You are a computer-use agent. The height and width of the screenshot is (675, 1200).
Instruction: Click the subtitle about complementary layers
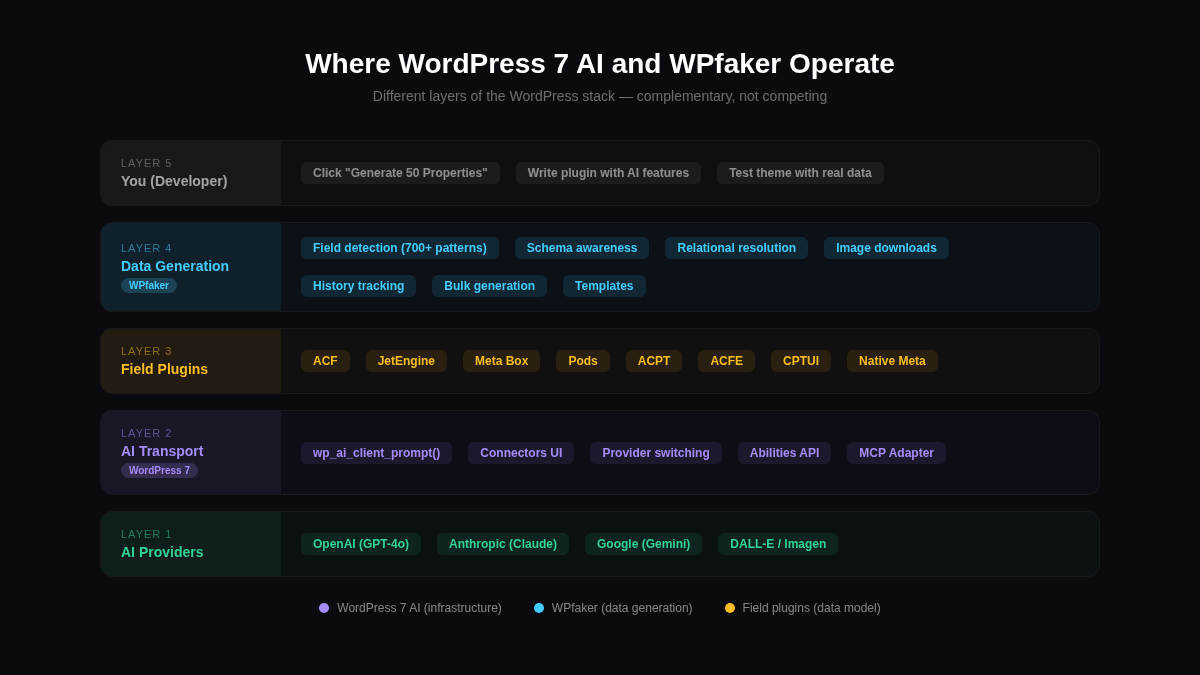[600, 96]
